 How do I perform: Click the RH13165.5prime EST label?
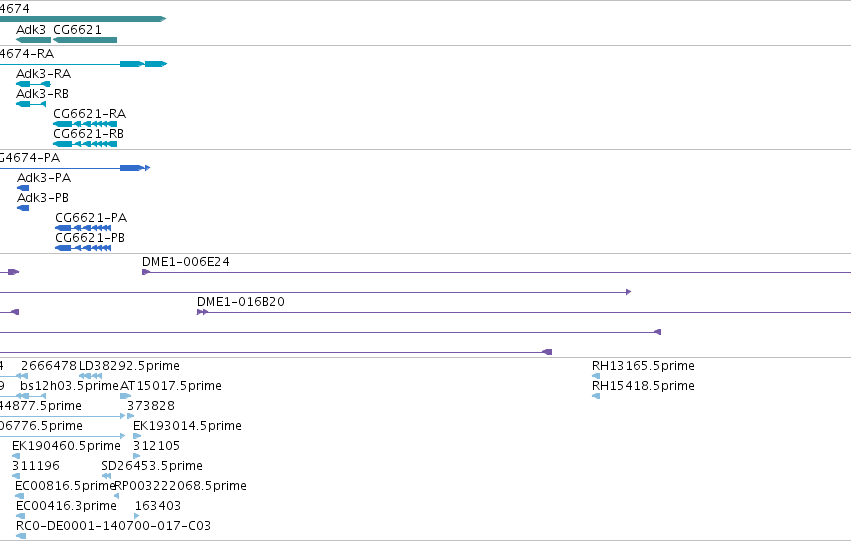click(643, 366)
